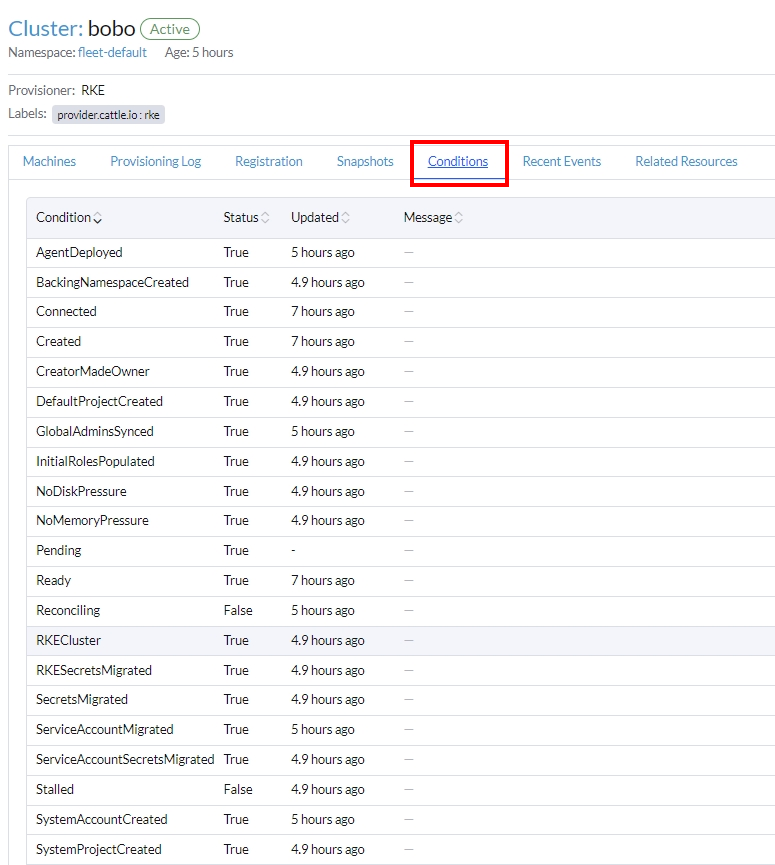The height and width of the screenshot is (865, 775).
Task: Click the Active status badge
Action: click(170, 29)
